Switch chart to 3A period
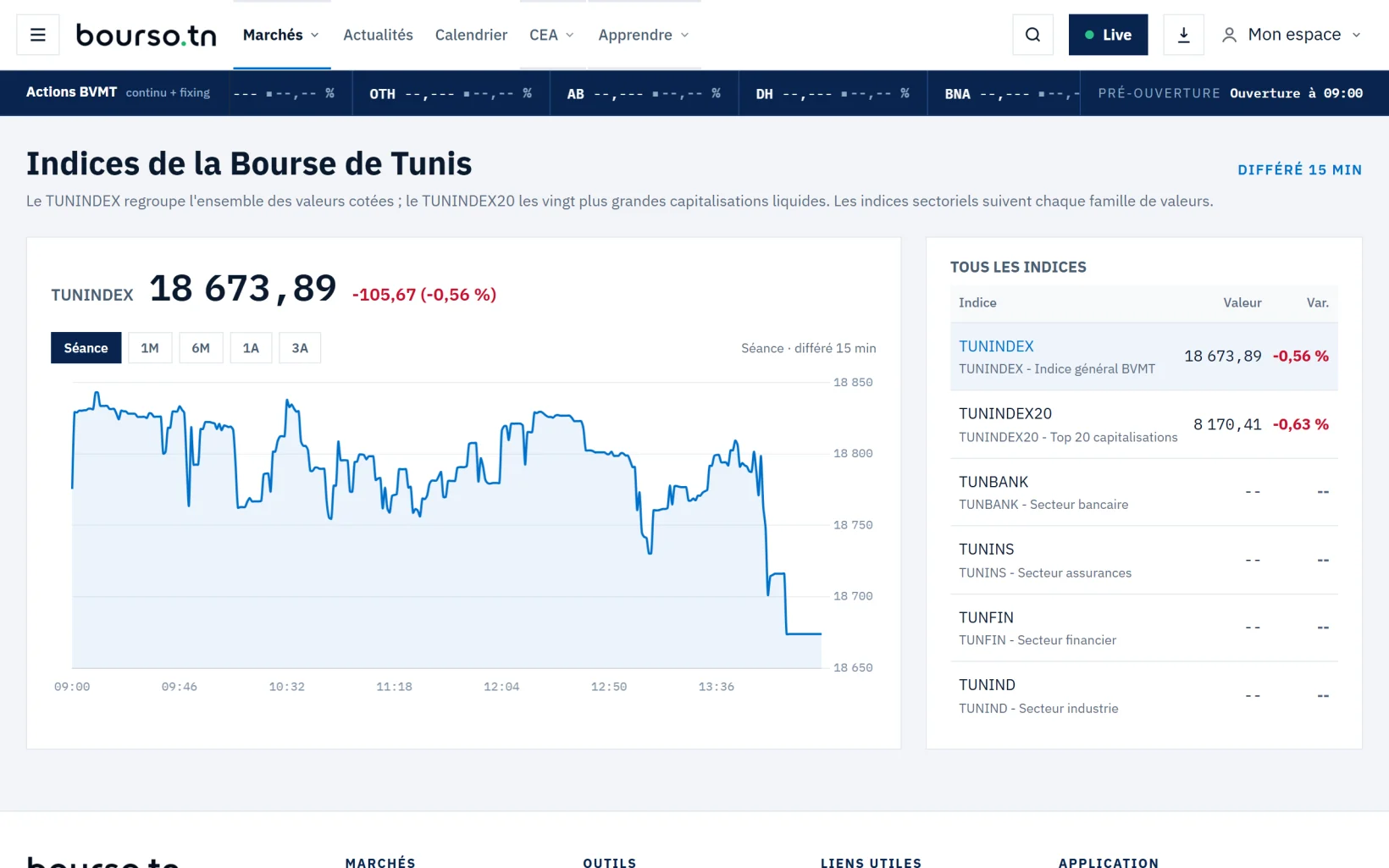This screenshot has width=1389, height=868. pos(300,348)
